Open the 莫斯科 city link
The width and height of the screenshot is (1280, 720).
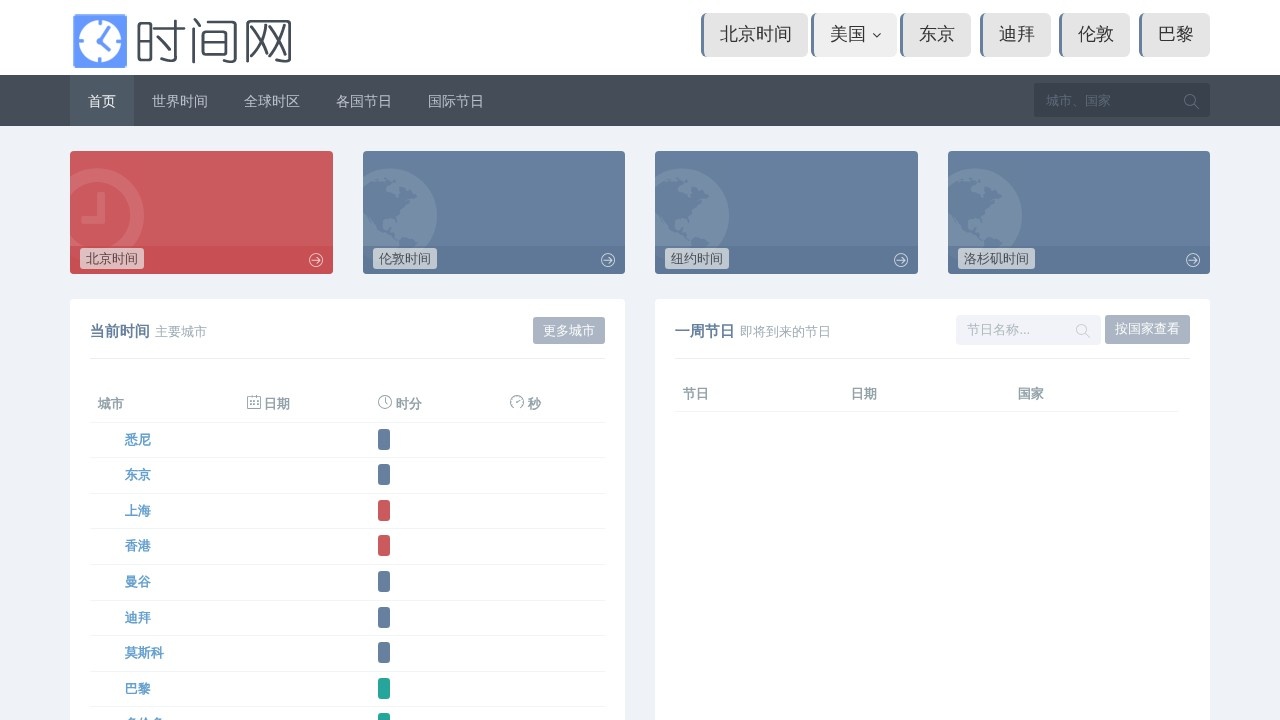(x=144, y=653)
